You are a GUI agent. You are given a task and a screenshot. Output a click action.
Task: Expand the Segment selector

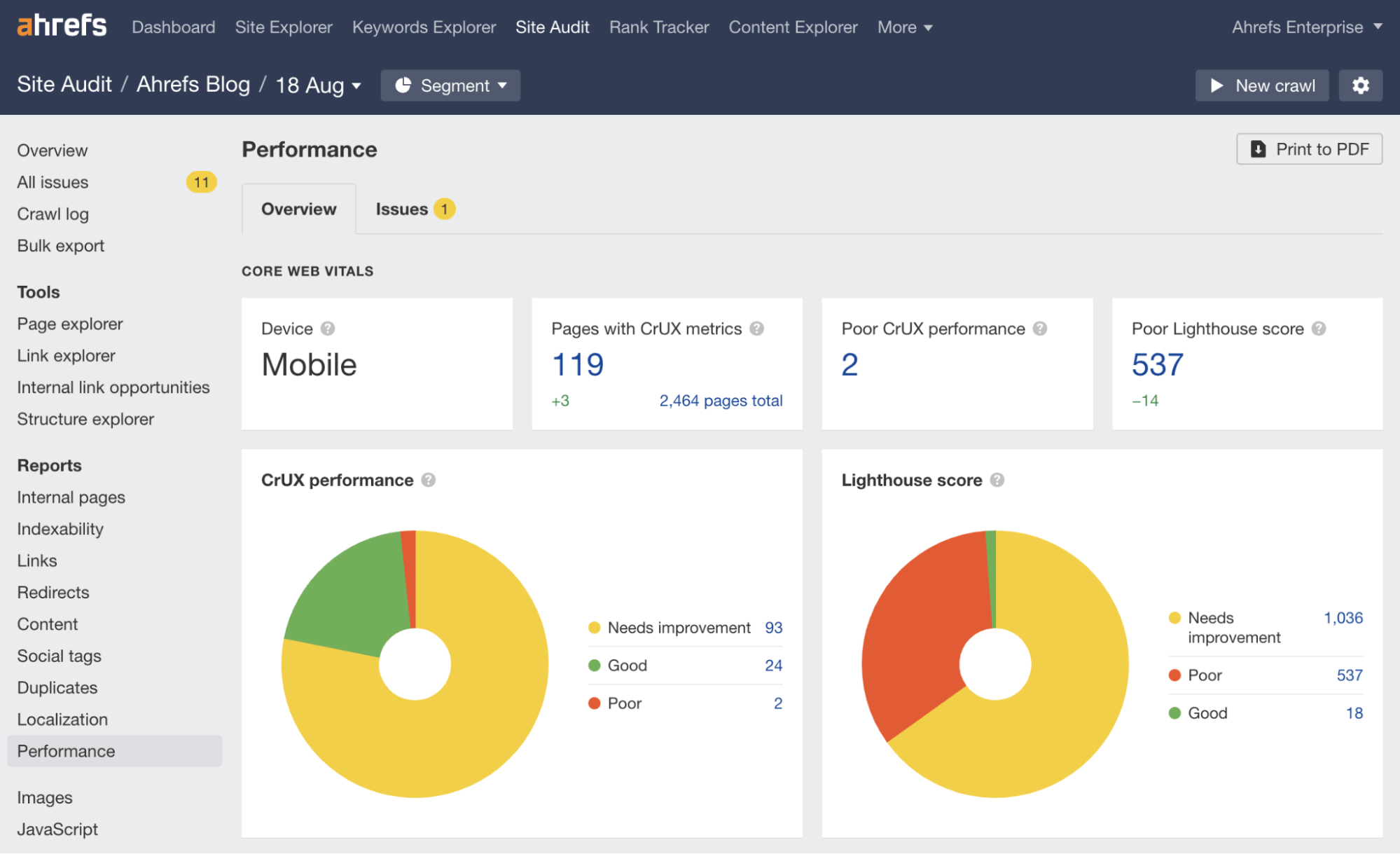(x=450, y=85)
